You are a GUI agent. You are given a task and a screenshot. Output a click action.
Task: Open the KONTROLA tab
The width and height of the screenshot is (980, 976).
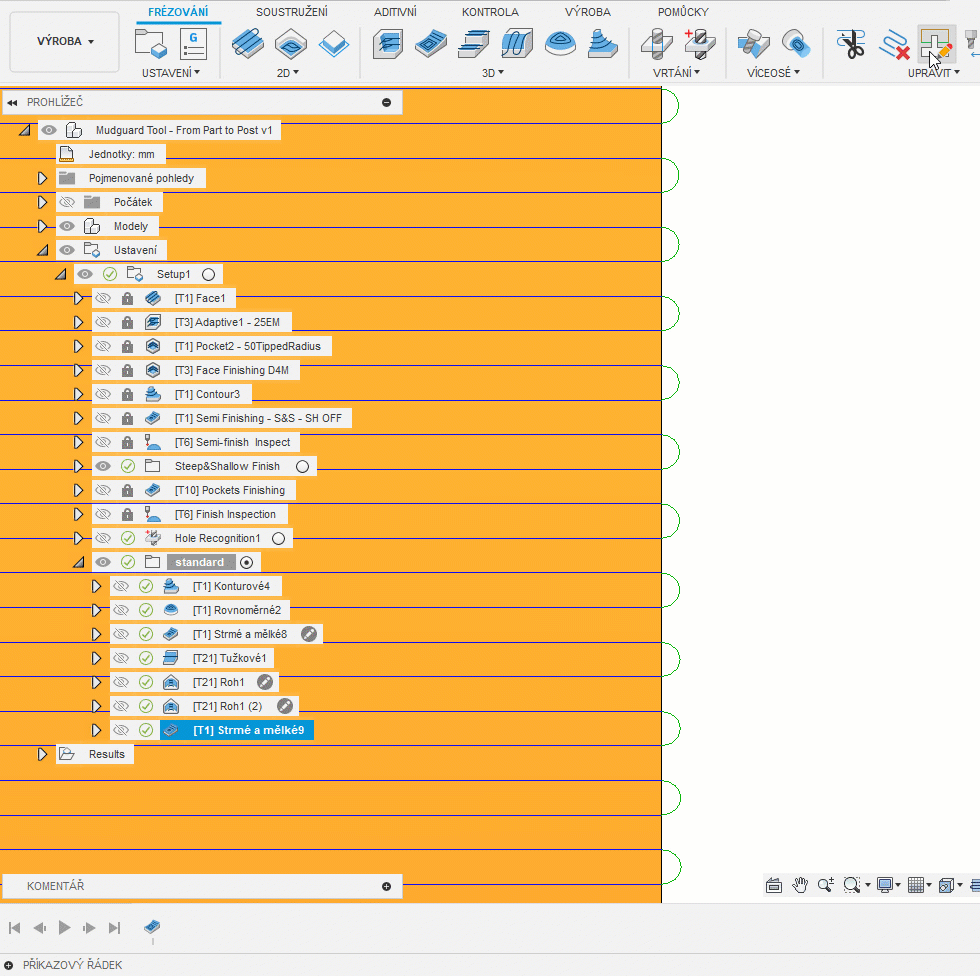pyautogui.click(x=490, y=12)
